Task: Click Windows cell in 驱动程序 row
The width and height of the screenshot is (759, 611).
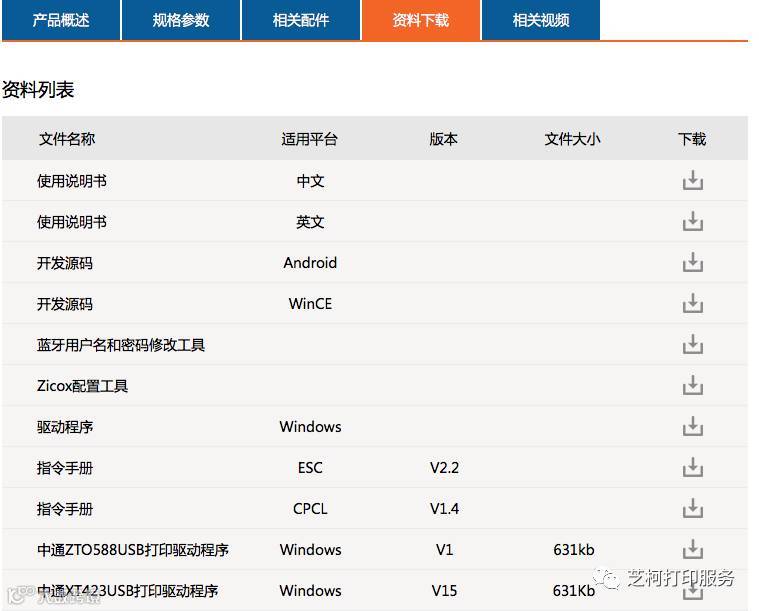Action: [x=310, y=427]
